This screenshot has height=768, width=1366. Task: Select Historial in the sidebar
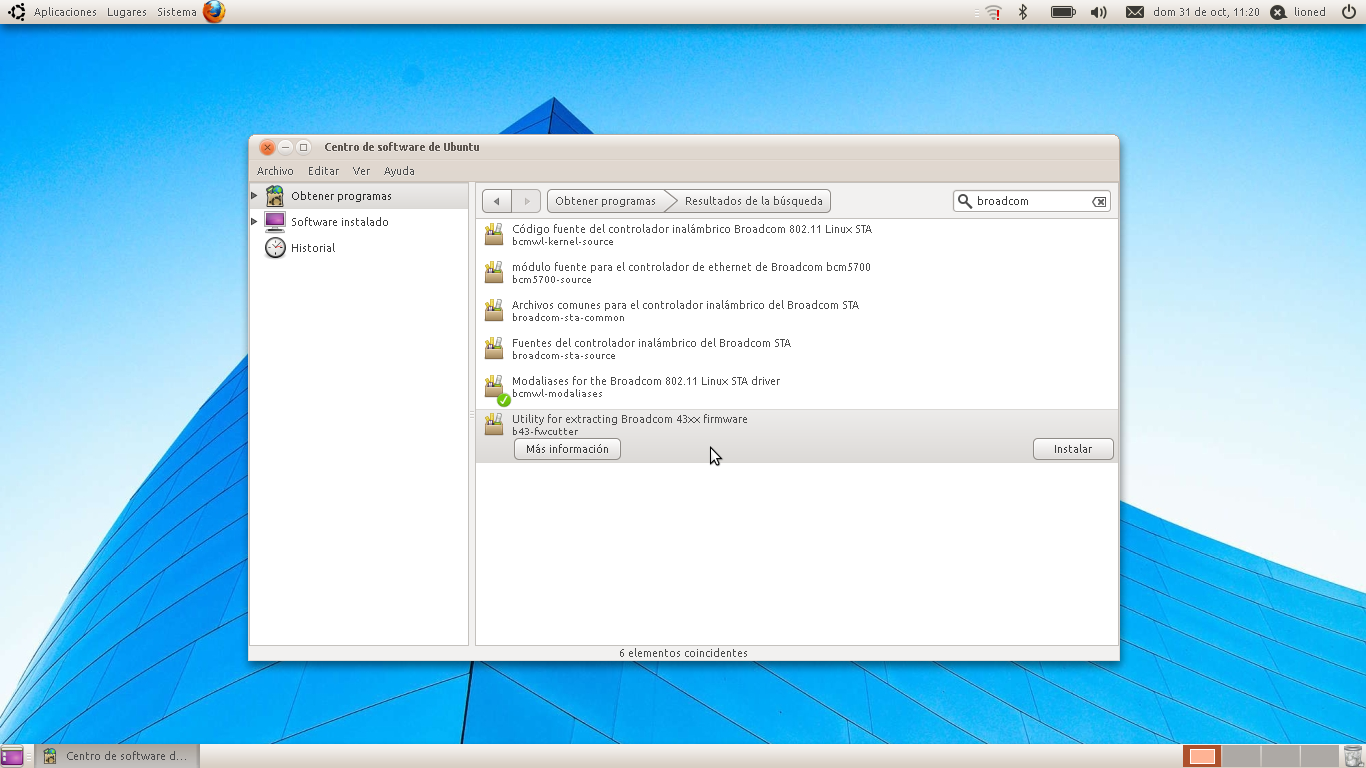point(359,248)
